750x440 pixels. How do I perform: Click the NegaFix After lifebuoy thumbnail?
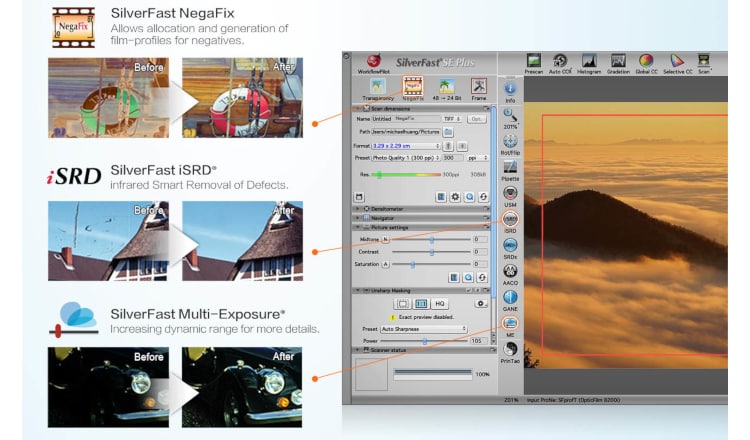[243, 98]
